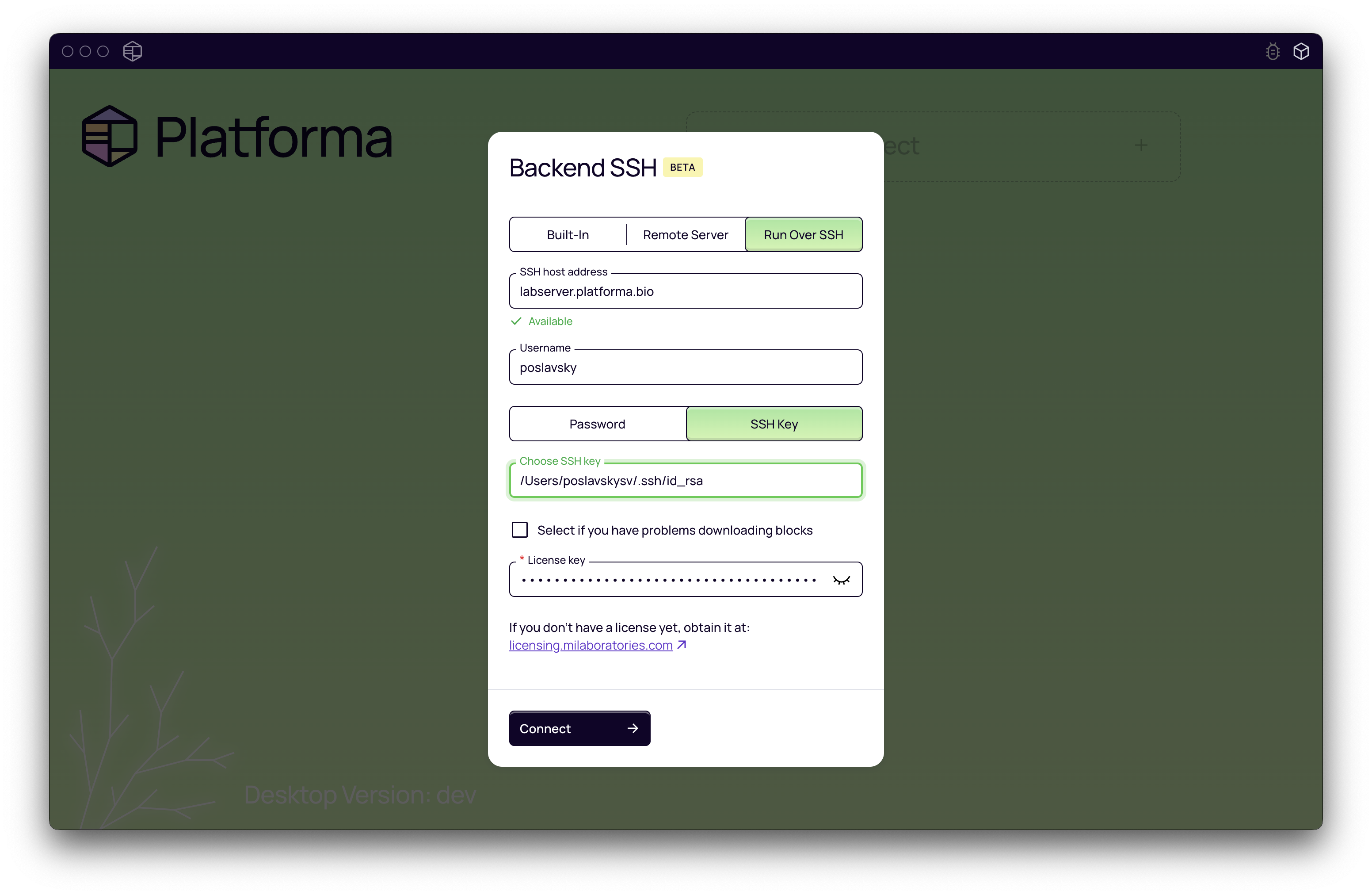Reveal the license key with eye icon
Image resolution: width=1372 pixels, height=895 pixels.
[x=841, y=580]
